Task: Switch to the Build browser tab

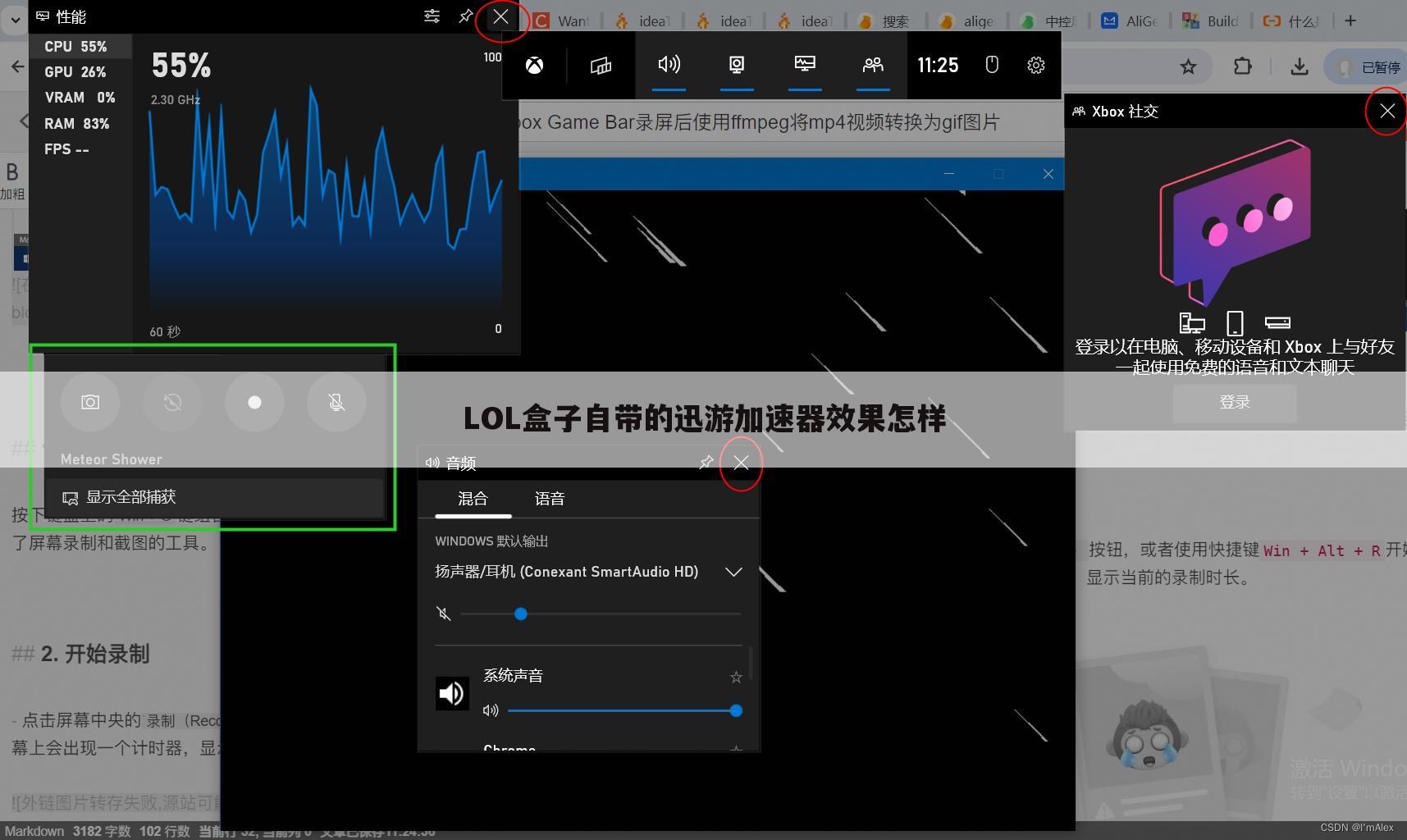Action: [1213, 21]
